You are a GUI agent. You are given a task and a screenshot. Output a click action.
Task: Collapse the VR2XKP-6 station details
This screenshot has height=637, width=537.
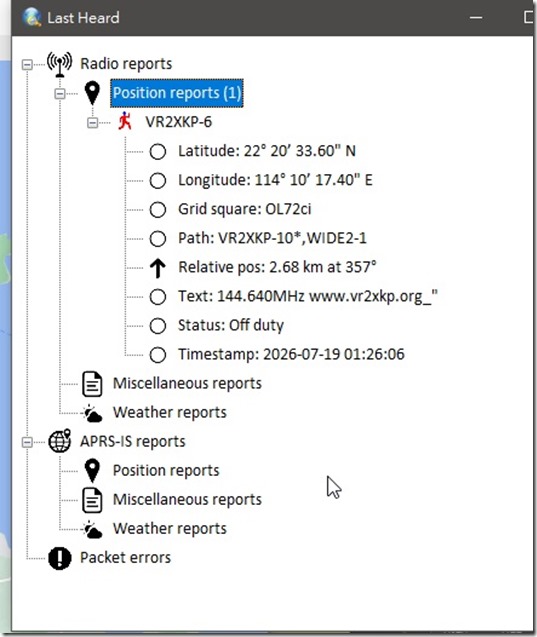click(93, 122)
